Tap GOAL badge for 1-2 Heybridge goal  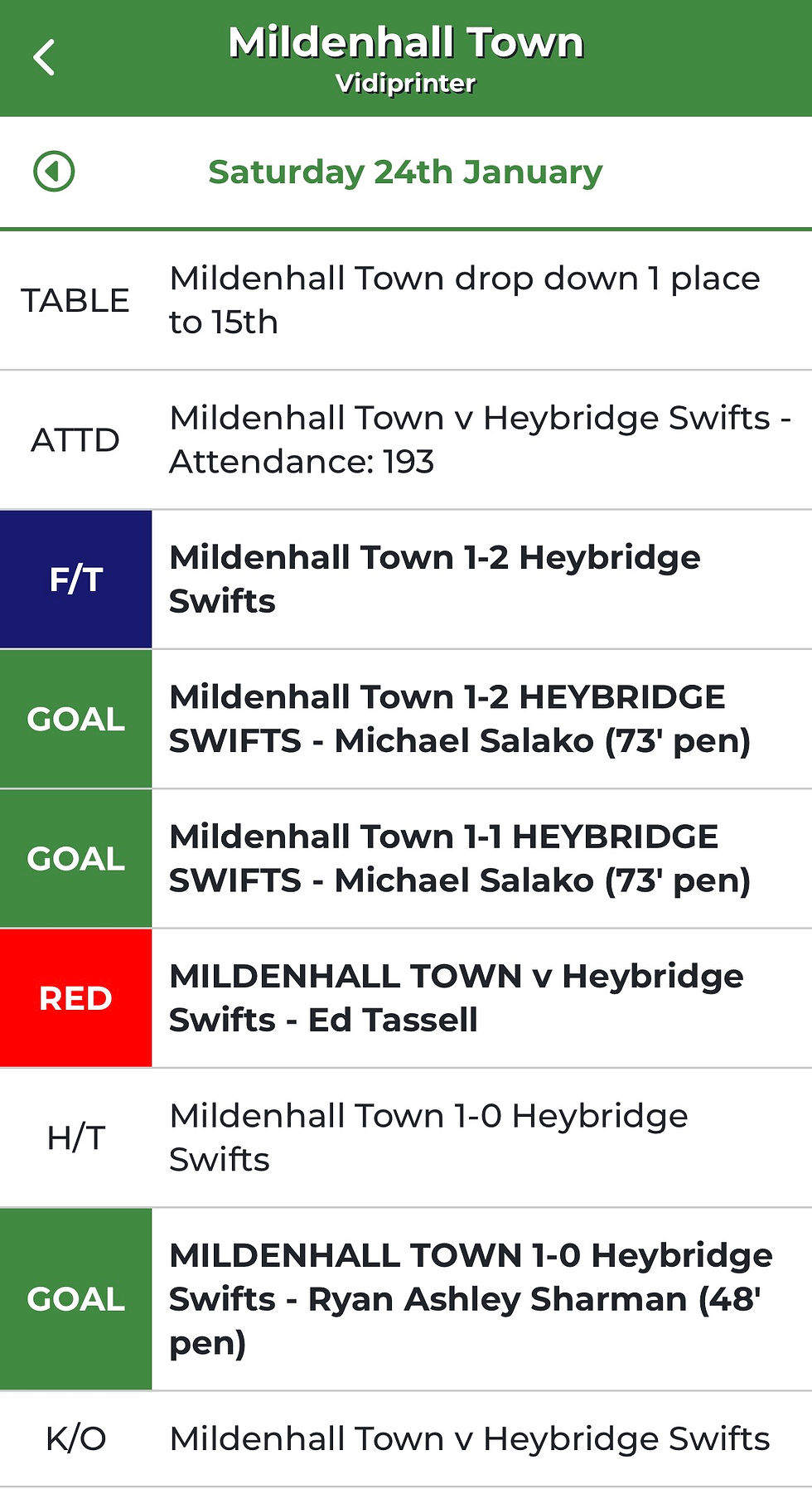click(75, 719)
